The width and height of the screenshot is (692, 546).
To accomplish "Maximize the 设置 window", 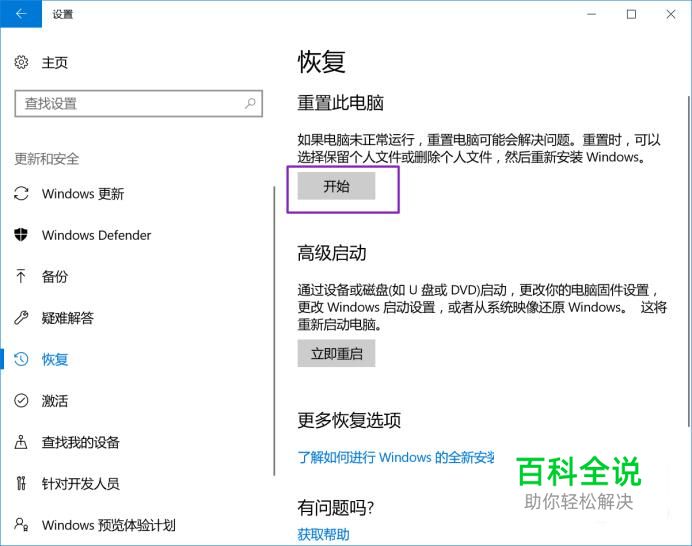I will 631,14.
